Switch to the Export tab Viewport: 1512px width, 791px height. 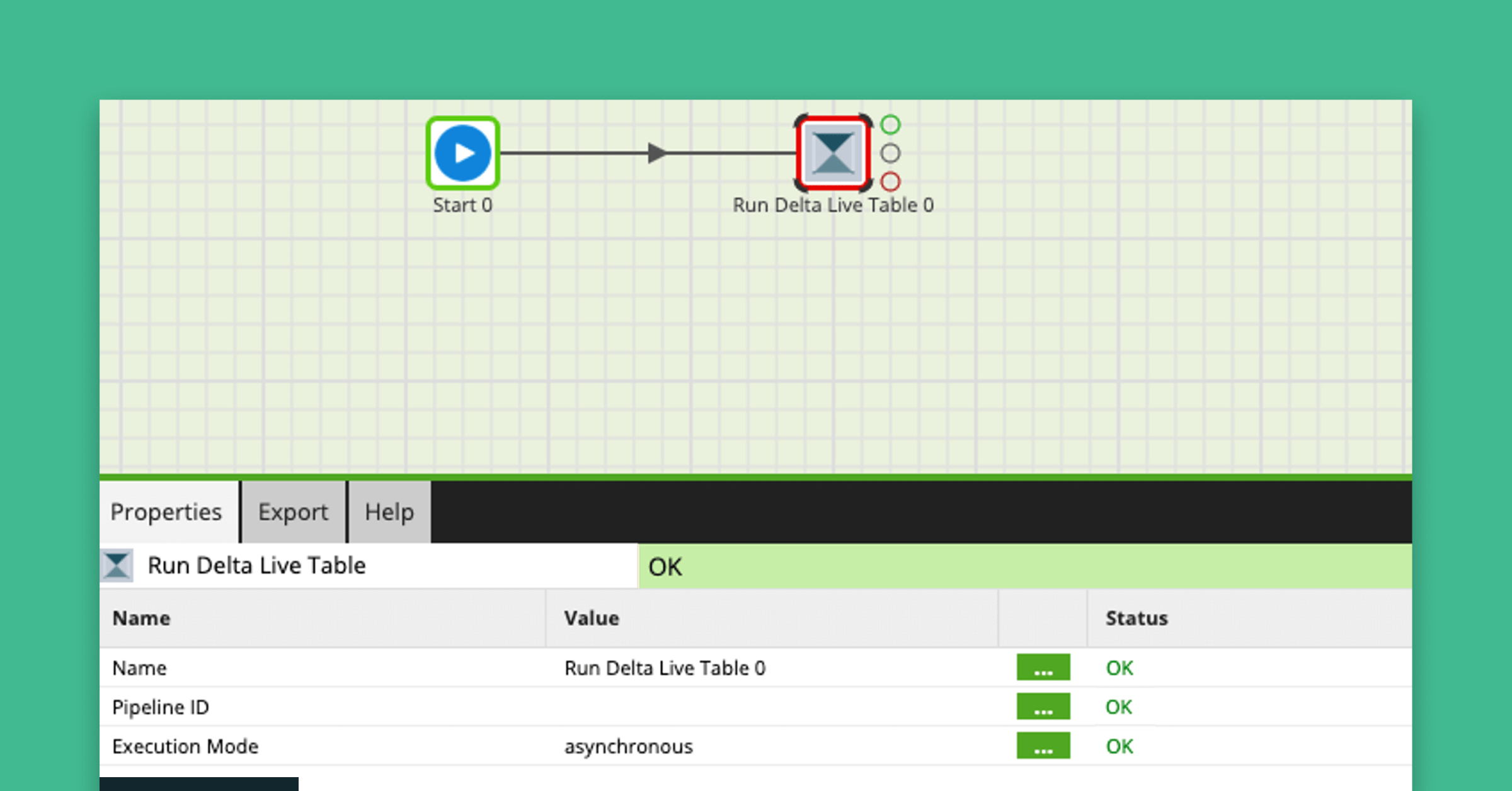pyautogui.click(x=293, y=512)
